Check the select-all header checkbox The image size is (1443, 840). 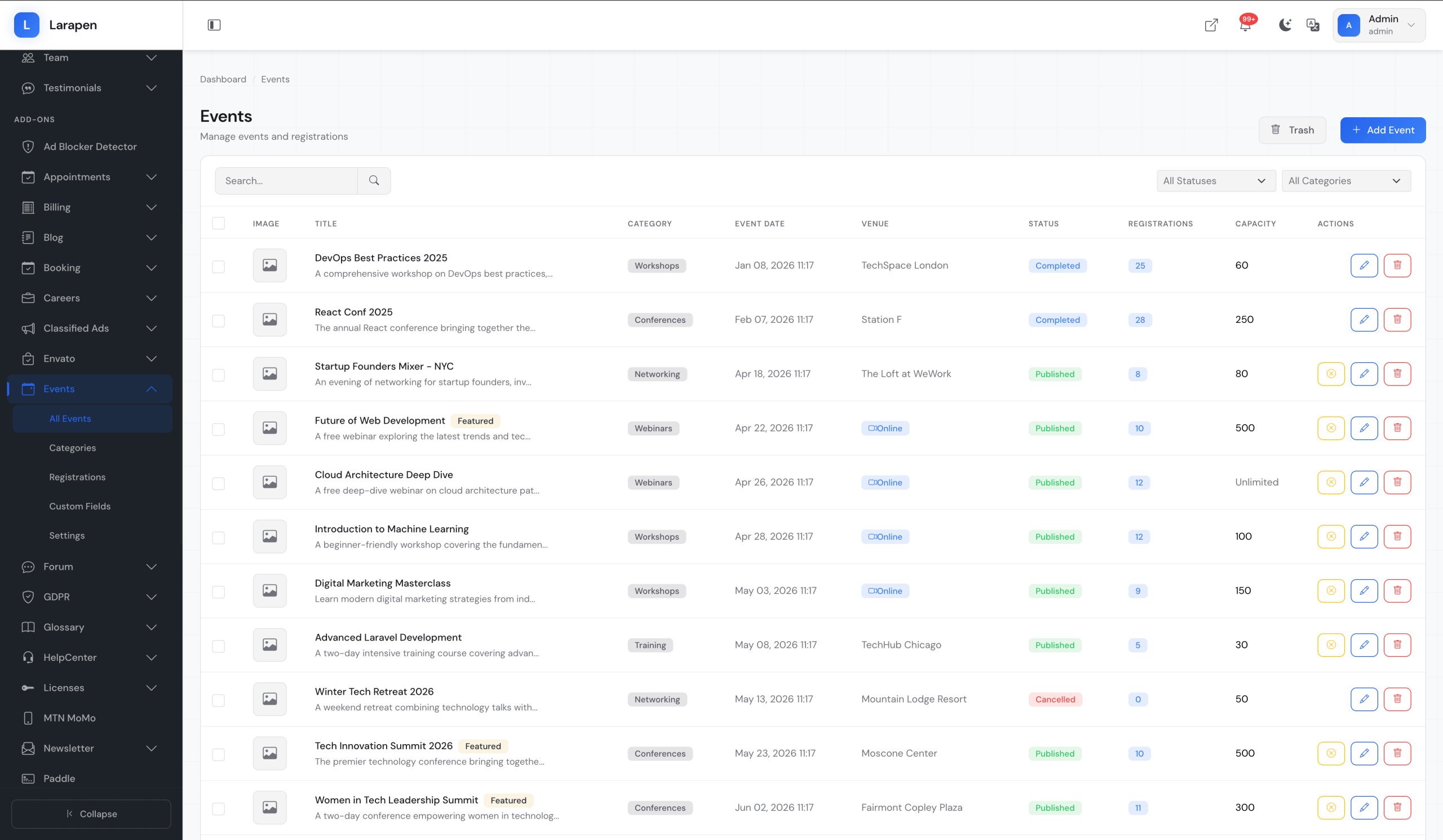click(218, 223)
